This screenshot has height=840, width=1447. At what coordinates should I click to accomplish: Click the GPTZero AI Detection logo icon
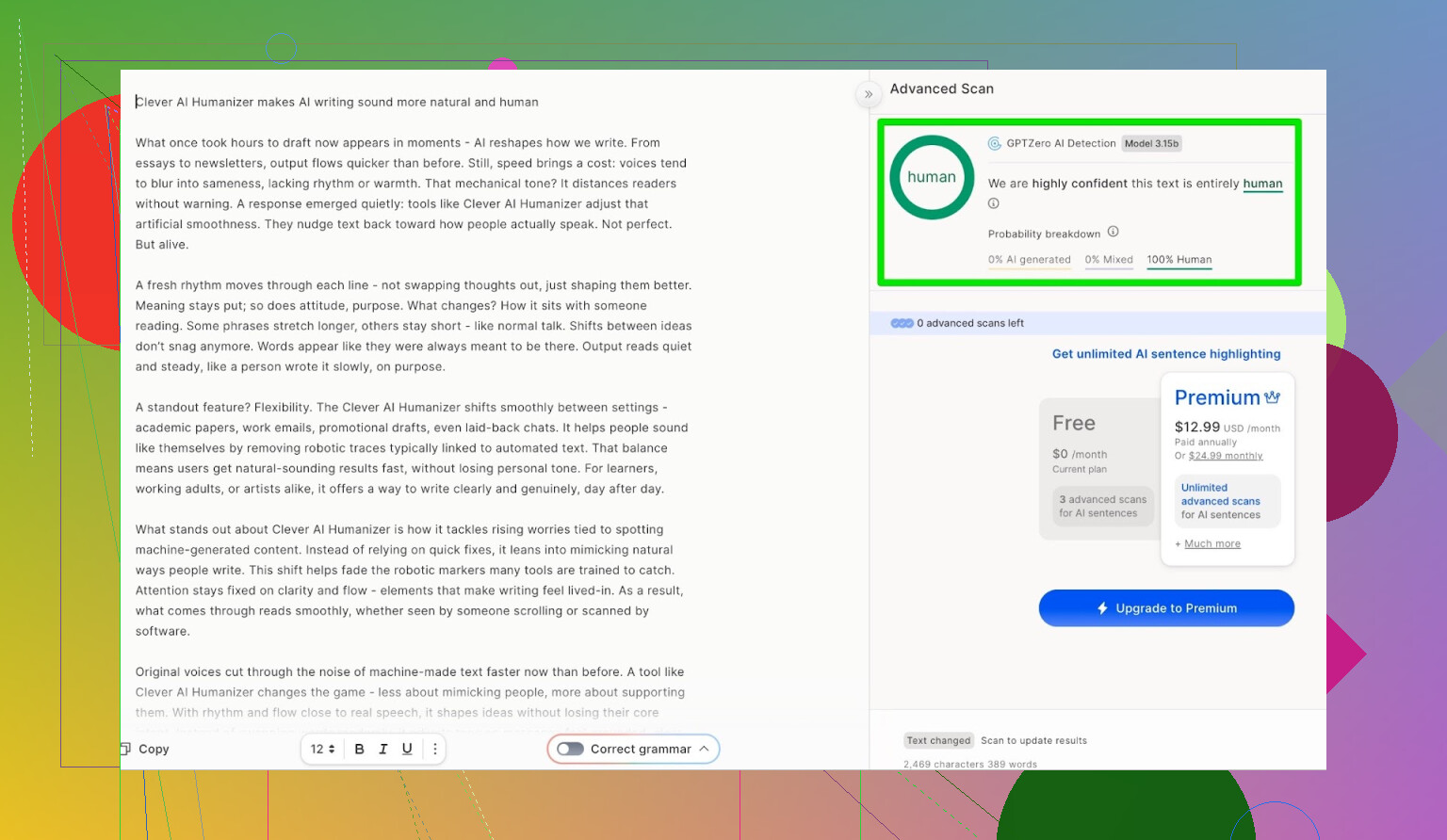(x=994, y=143)
